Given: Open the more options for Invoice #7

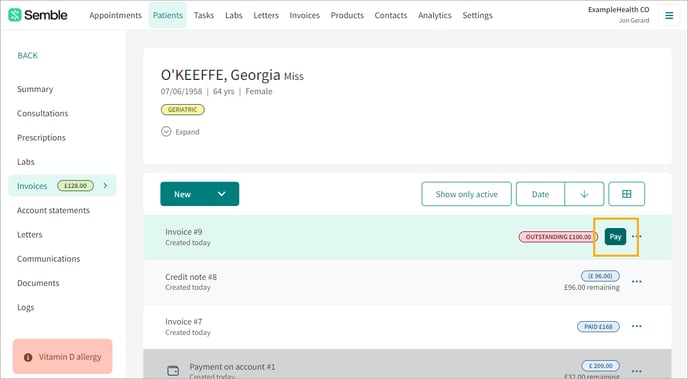Looking at the screenshot, I should 637,326.
